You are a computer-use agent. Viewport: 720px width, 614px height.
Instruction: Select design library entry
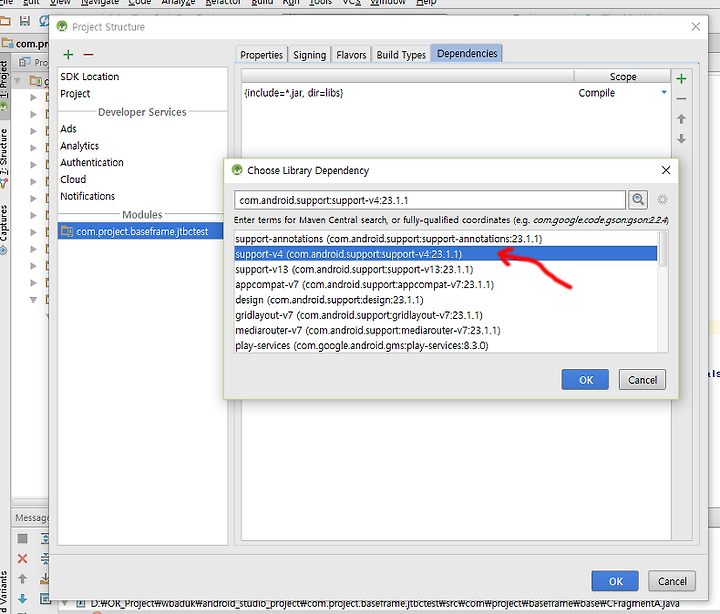[x=445, y=300]
